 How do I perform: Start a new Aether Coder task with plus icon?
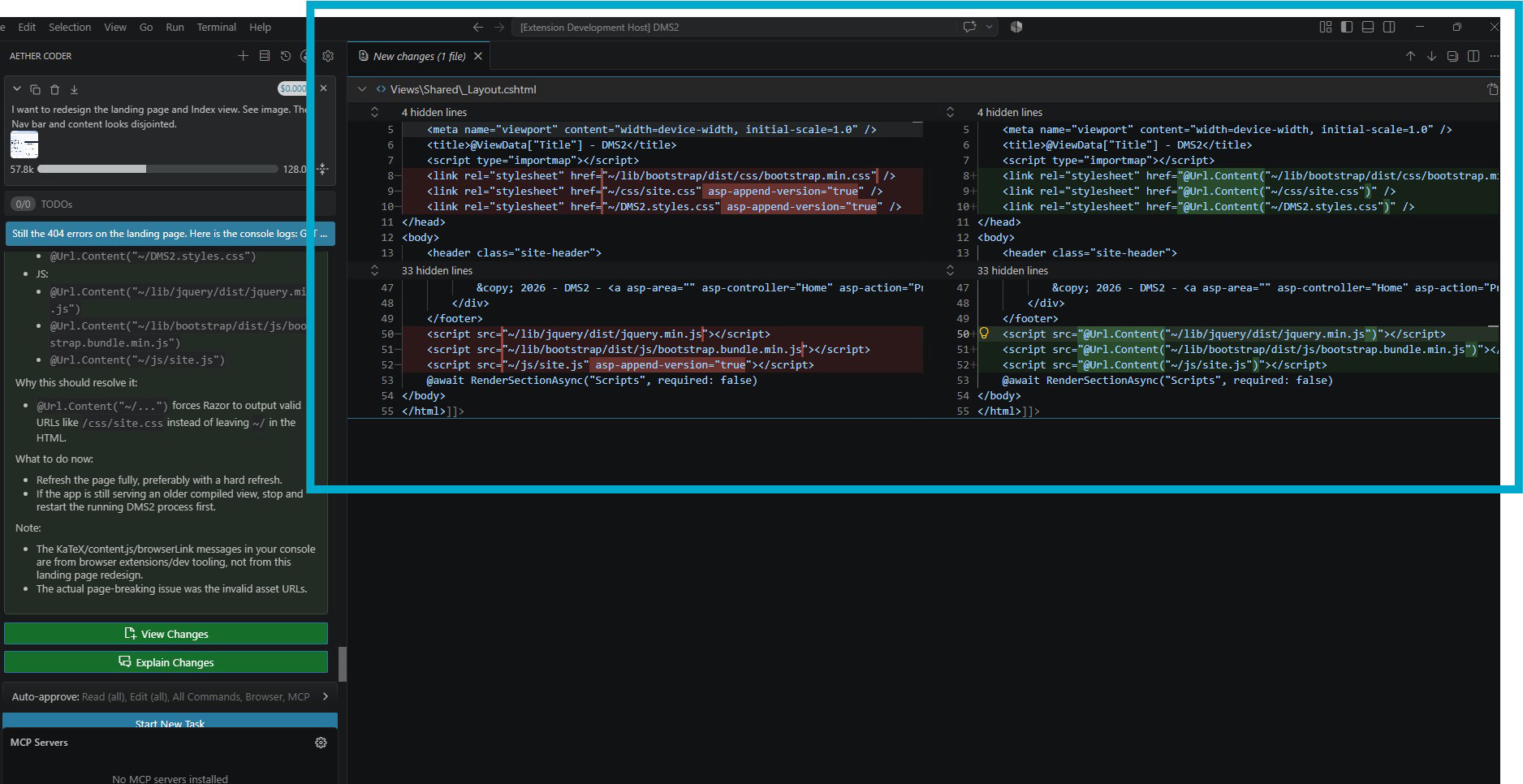click(x=243, y=56)
